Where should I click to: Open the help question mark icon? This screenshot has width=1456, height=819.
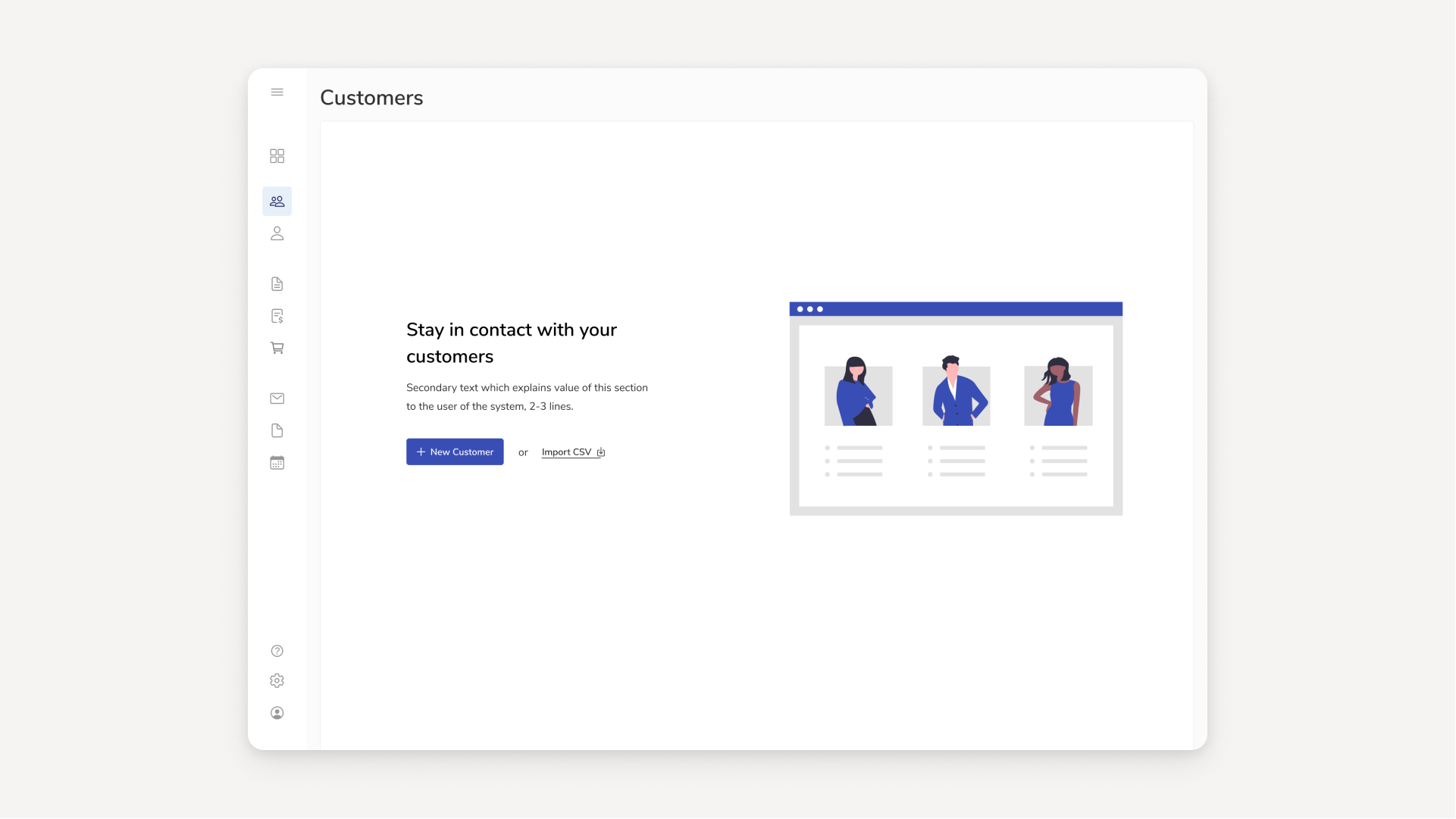coord(277,650)
